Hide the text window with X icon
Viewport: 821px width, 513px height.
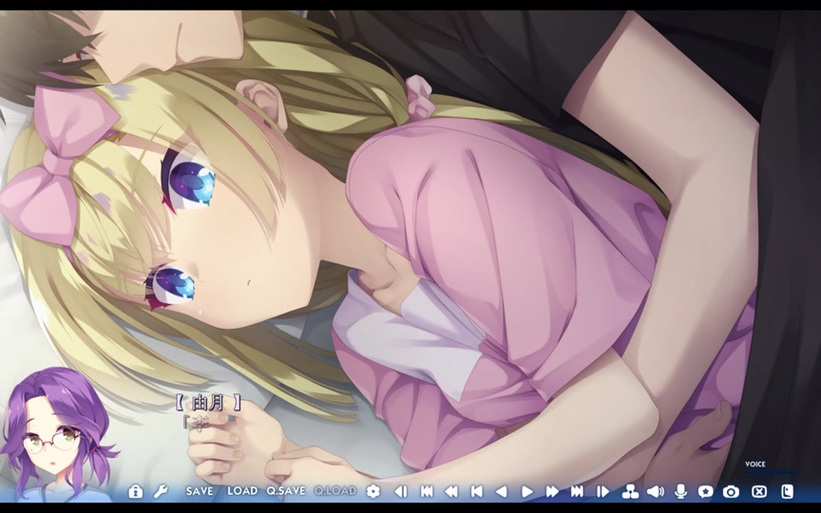coord(759,492)
